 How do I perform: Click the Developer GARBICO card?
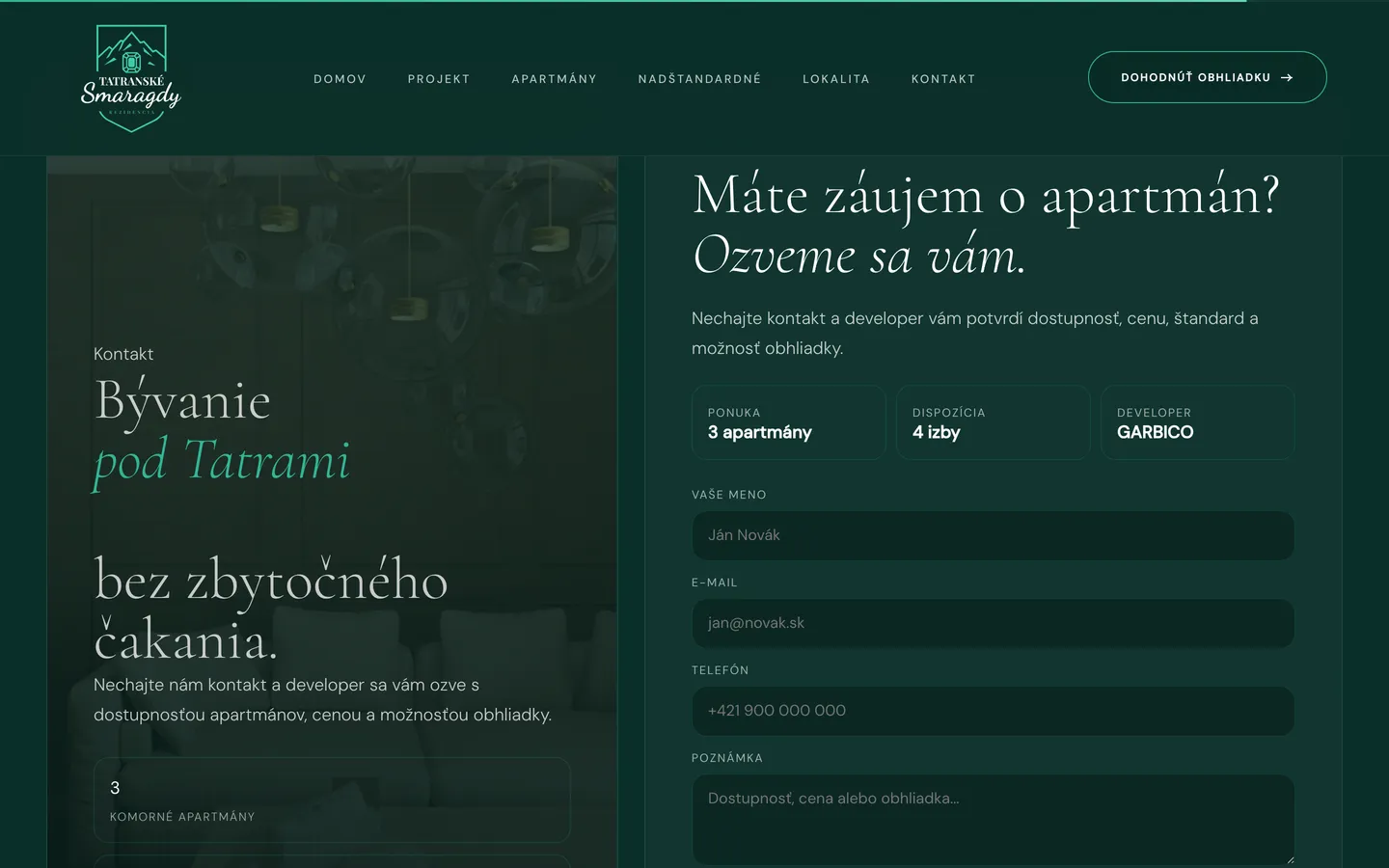[x=1197, y=422]
